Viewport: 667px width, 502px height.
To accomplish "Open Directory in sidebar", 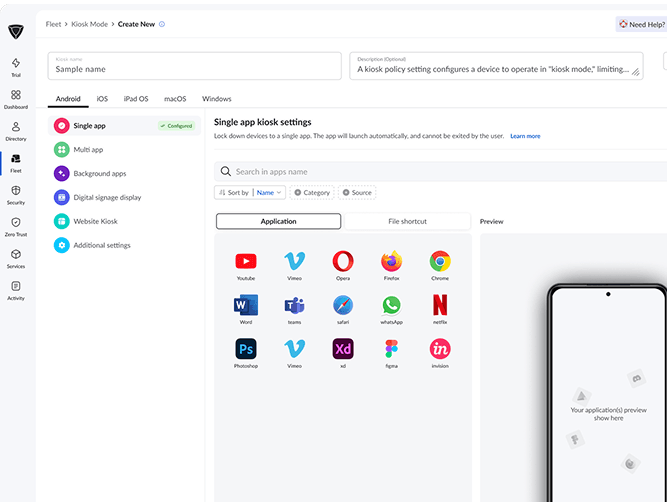I will (16, 131).
